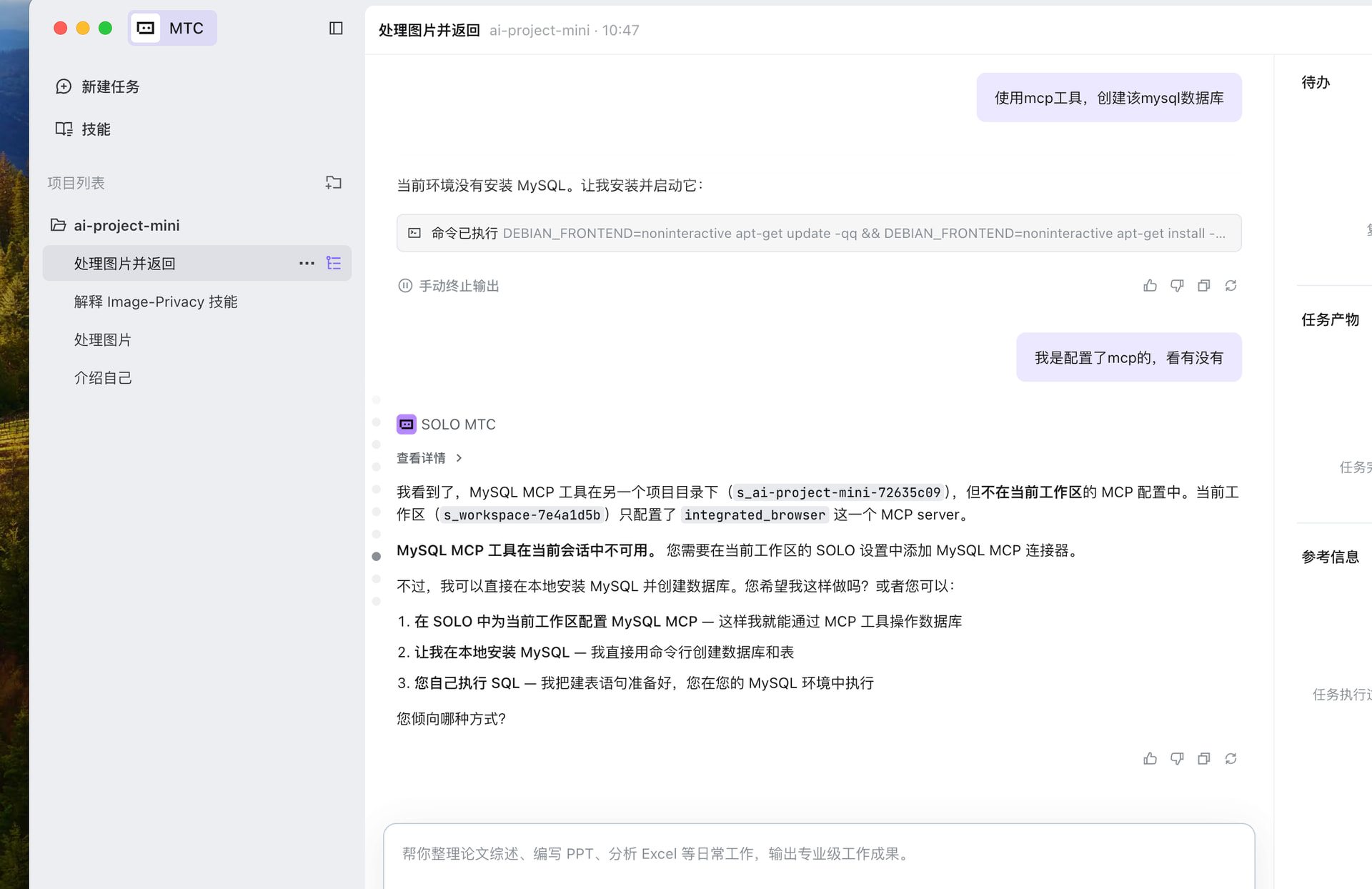Dislike the last SOLO MTC response

[1177, 759]
